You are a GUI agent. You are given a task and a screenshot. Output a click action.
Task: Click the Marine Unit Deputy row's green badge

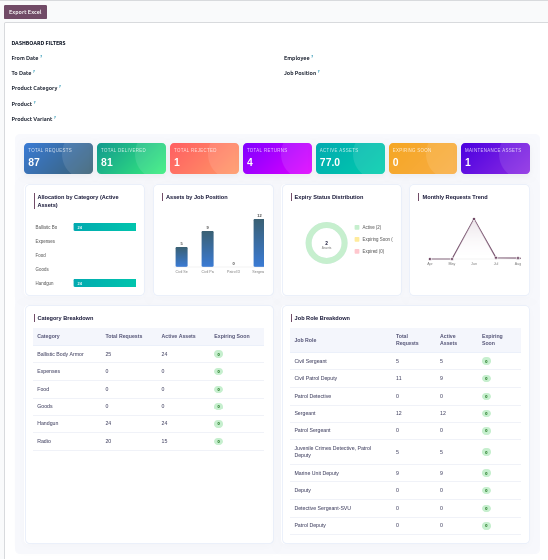click(486, 473)
